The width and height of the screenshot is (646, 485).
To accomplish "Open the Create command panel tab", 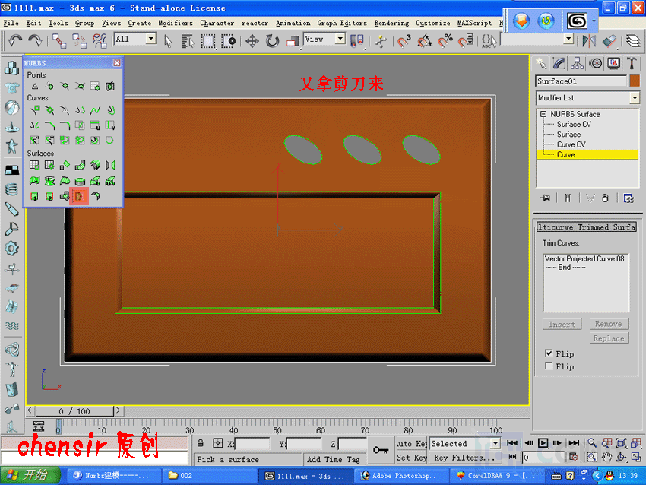I will [541, 63].
